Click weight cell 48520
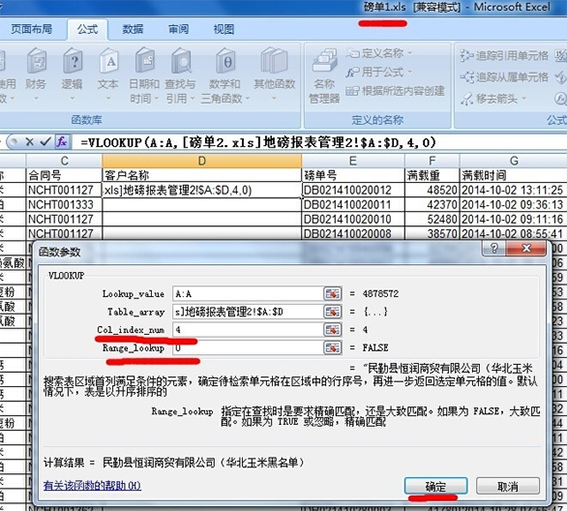 click(x=432, y=190)
